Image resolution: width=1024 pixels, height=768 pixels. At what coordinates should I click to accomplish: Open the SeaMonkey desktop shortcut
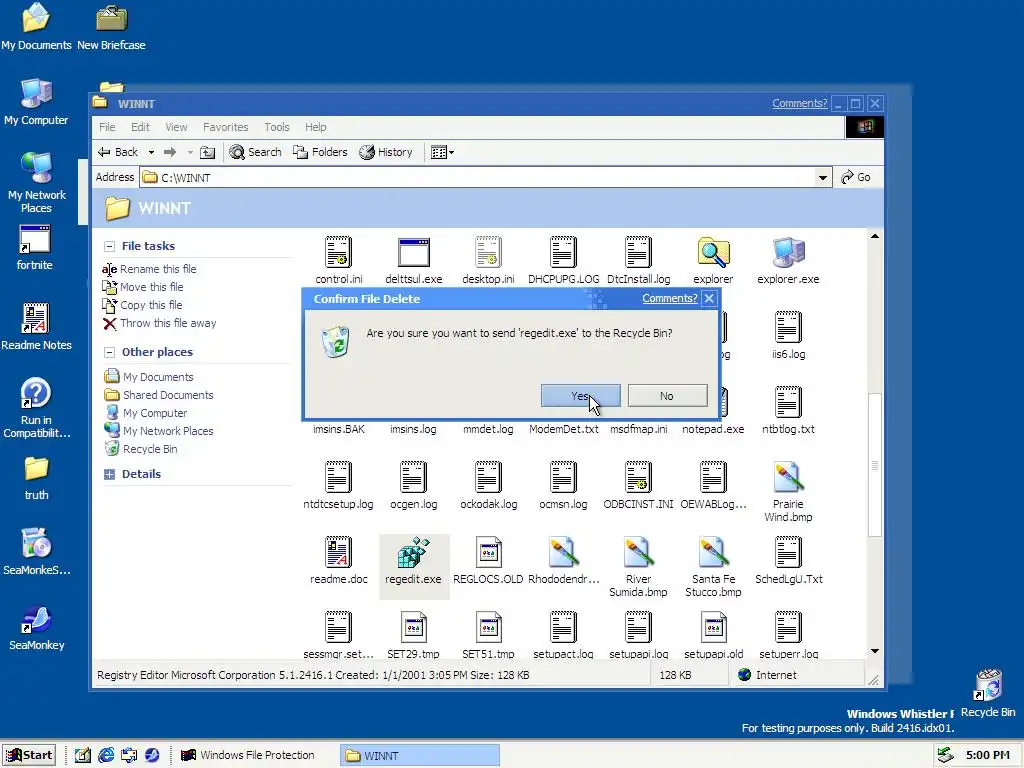[36, 628]
